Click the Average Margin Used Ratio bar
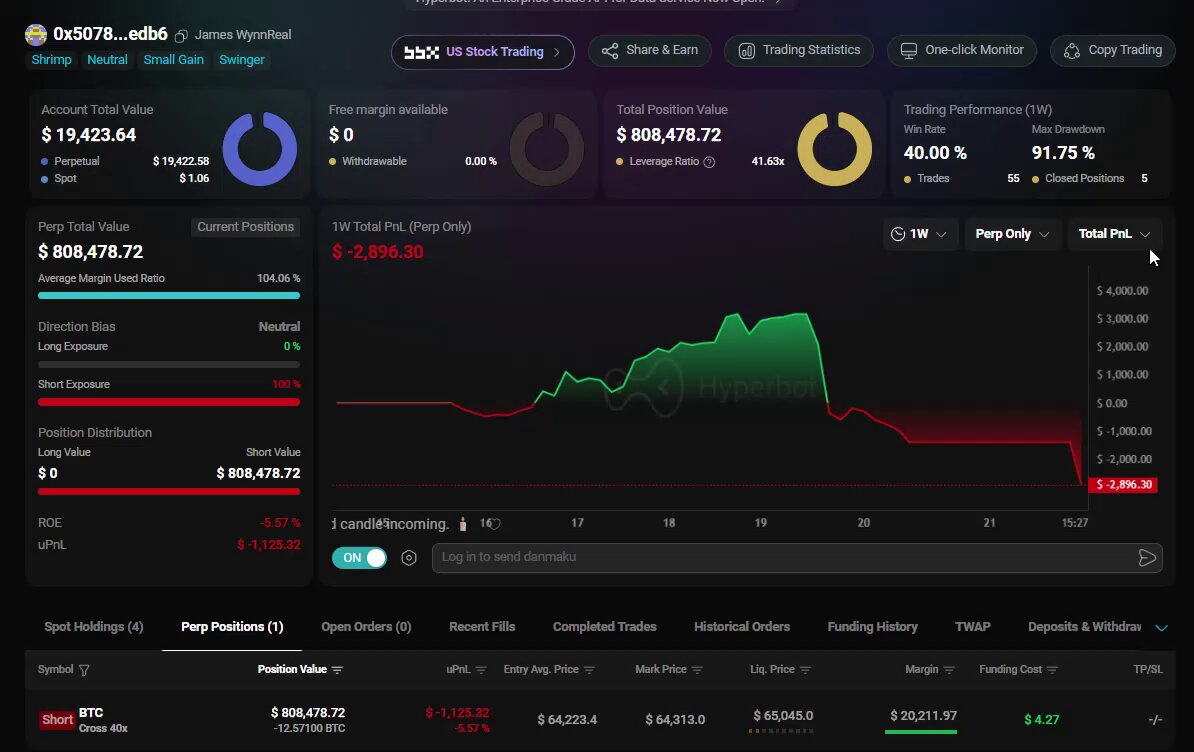This screenshot has height=752, width=1194. pyautogui.click(x=169, y=296)
